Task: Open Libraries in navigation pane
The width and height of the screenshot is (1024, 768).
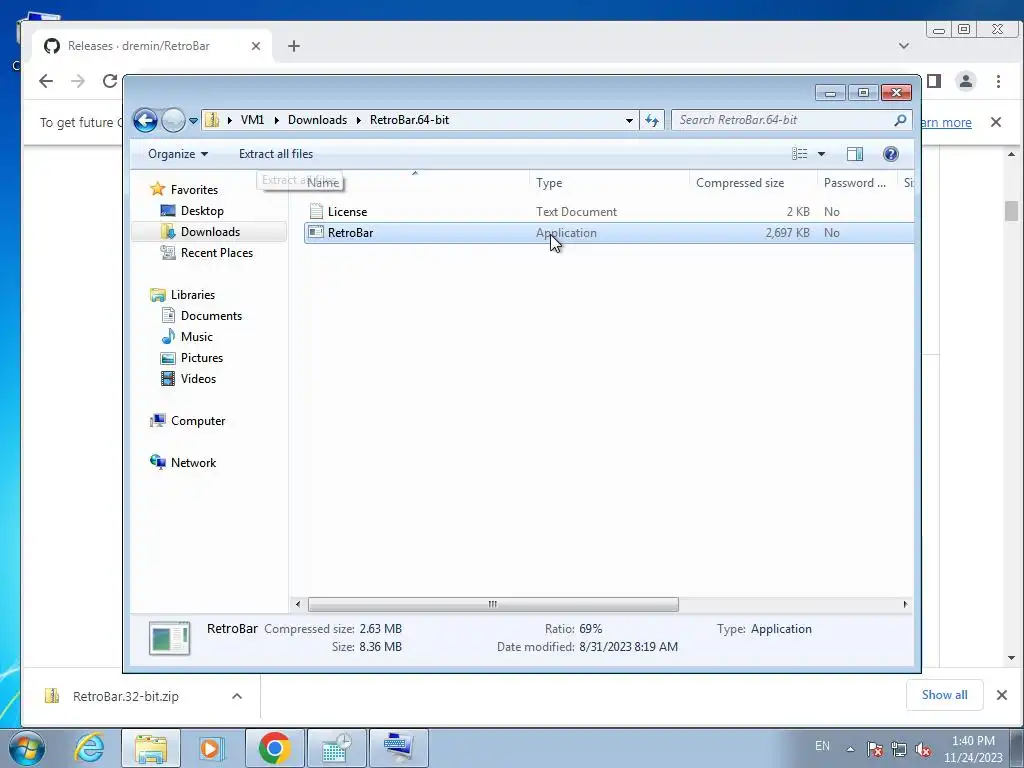Action: (x=193, y=295)
